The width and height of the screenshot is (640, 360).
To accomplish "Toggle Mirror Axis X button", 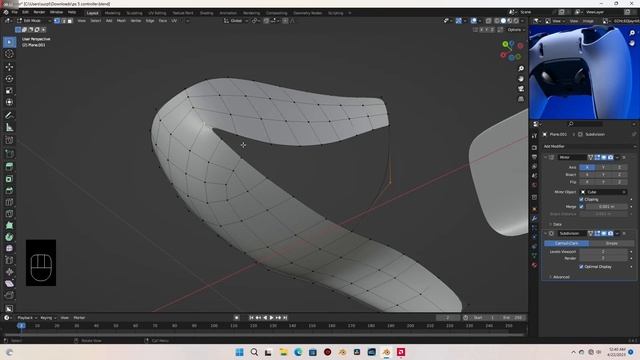I will [x=587, y=167].
